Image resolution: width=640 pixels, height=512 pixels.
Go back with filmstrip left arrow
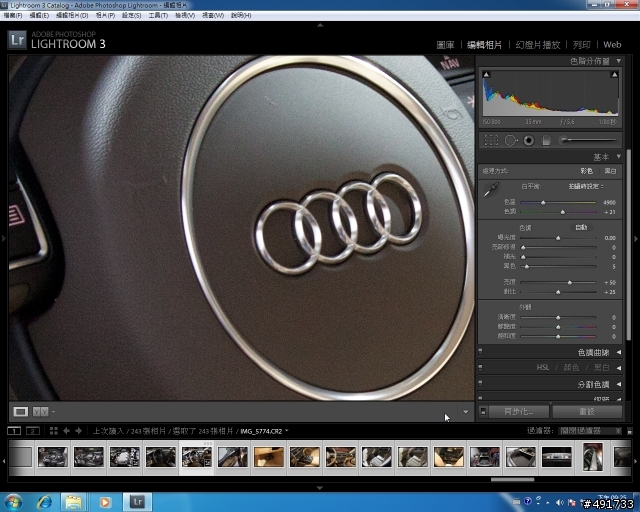[66, 431]
